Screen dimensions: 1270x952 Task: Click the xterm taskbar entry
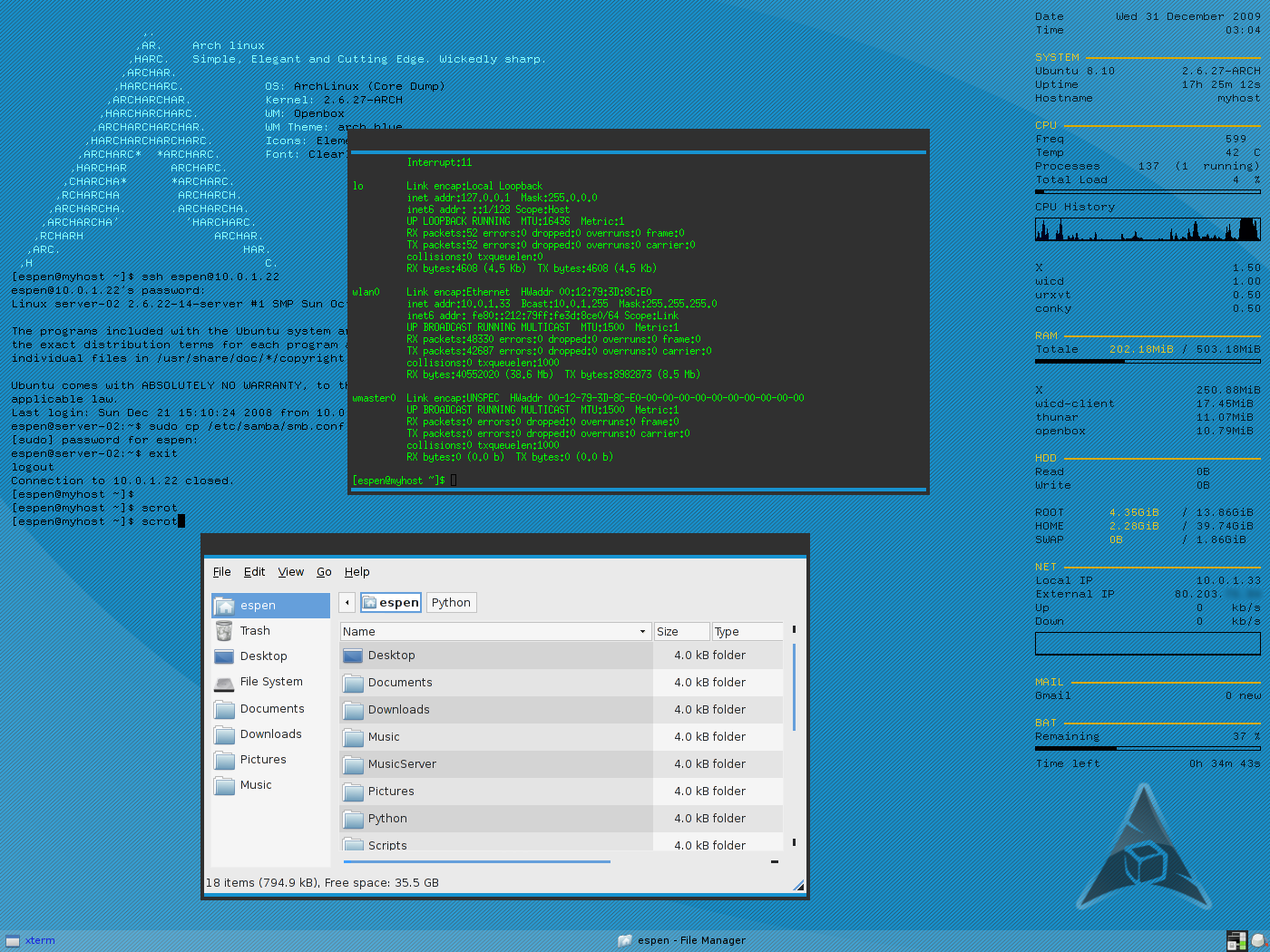(x=30, y=941)
